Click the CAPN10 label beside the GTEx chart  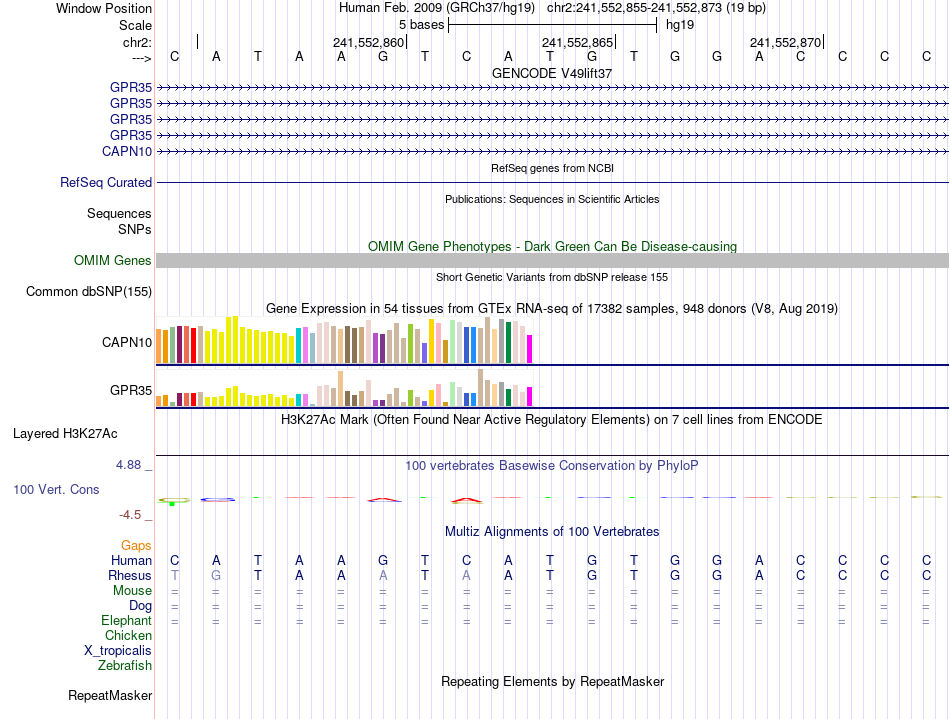[127, 342]
